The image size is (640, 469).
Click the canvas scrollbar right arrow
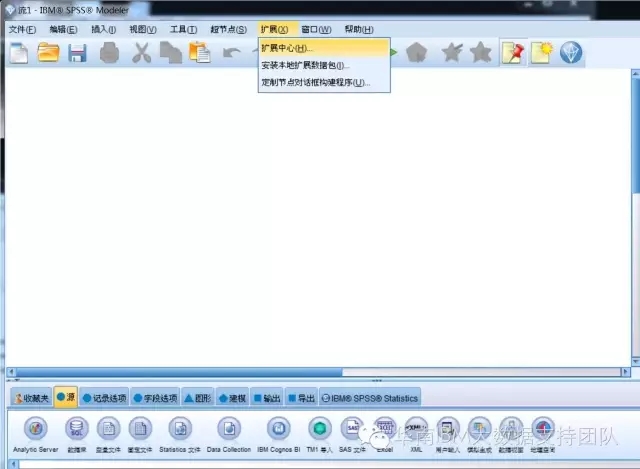coord(625,372)
